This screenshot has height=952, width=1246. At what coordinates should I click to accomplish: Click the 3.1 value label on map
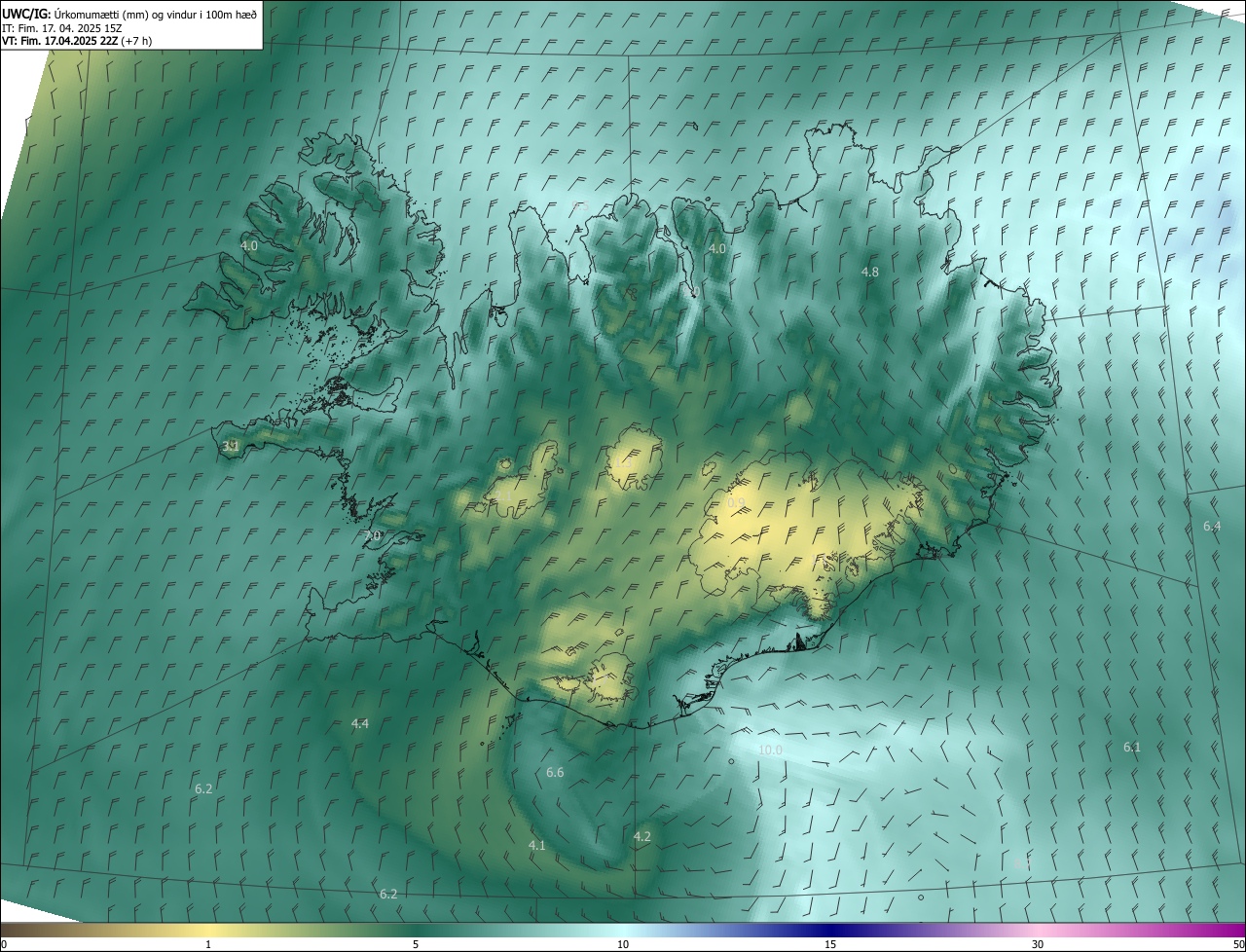[x=231, y=446]
